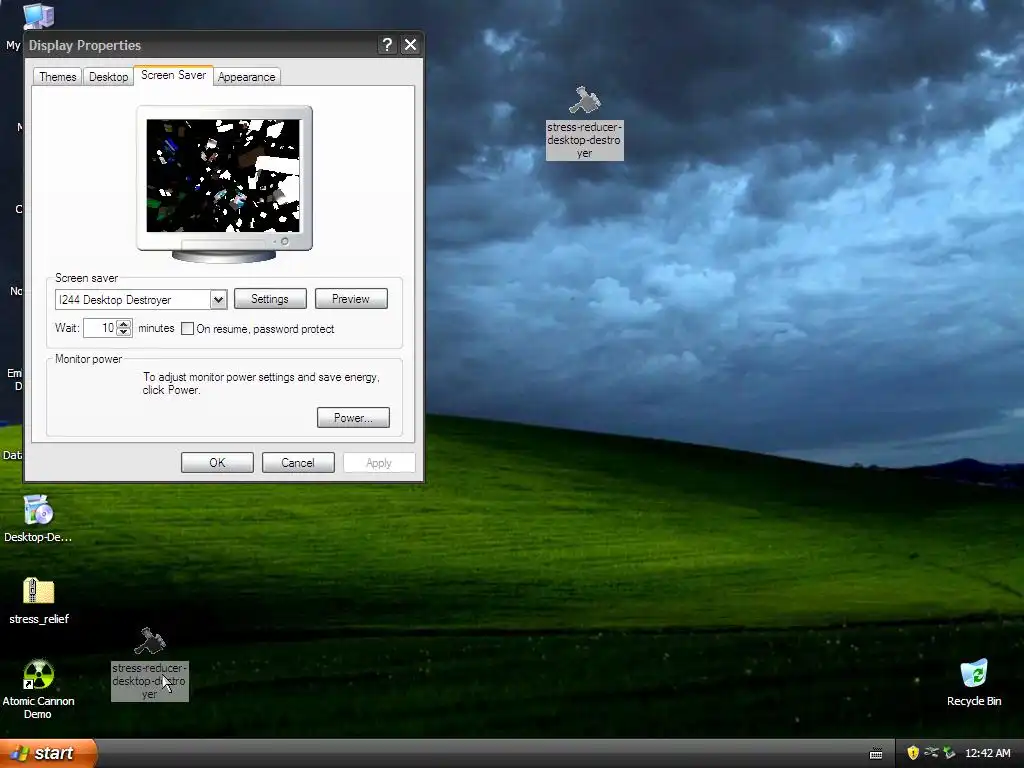
Task: Click inside the Wait minutes field
Action: tap(100, 328)
